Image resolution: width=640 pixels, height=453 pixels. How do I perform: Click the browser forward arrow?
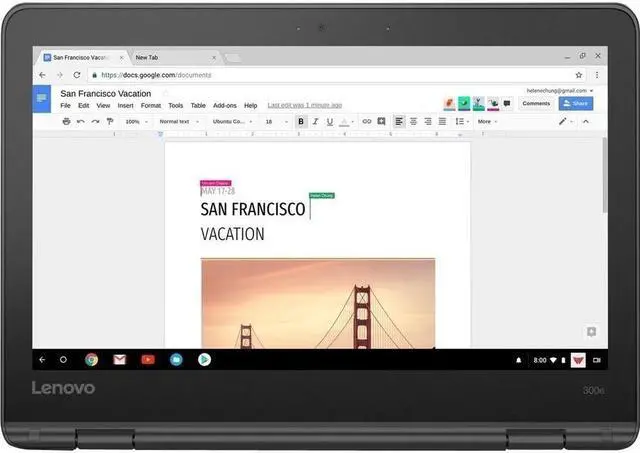click(60, 75)
